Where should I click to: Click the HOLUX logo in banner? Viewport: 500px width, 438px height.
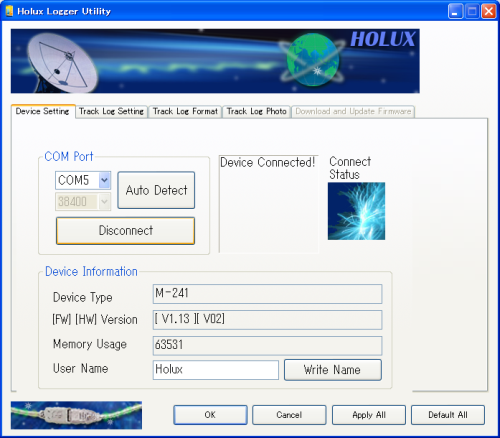(383, 39)
